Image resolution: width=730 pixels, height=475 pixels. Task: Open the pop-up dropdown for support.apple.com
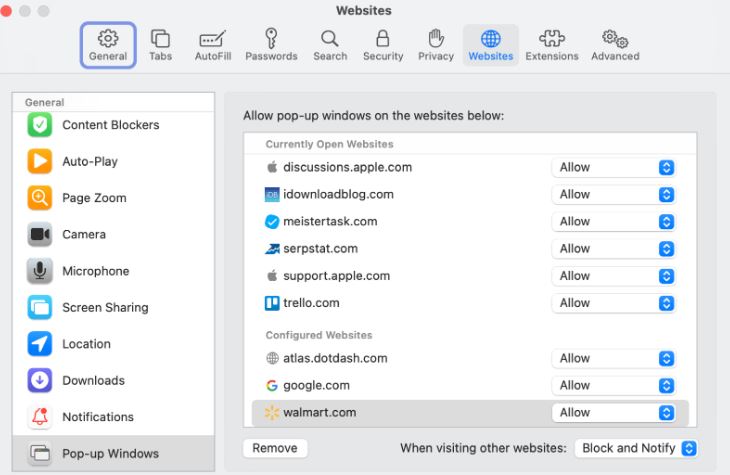point(613,276)
